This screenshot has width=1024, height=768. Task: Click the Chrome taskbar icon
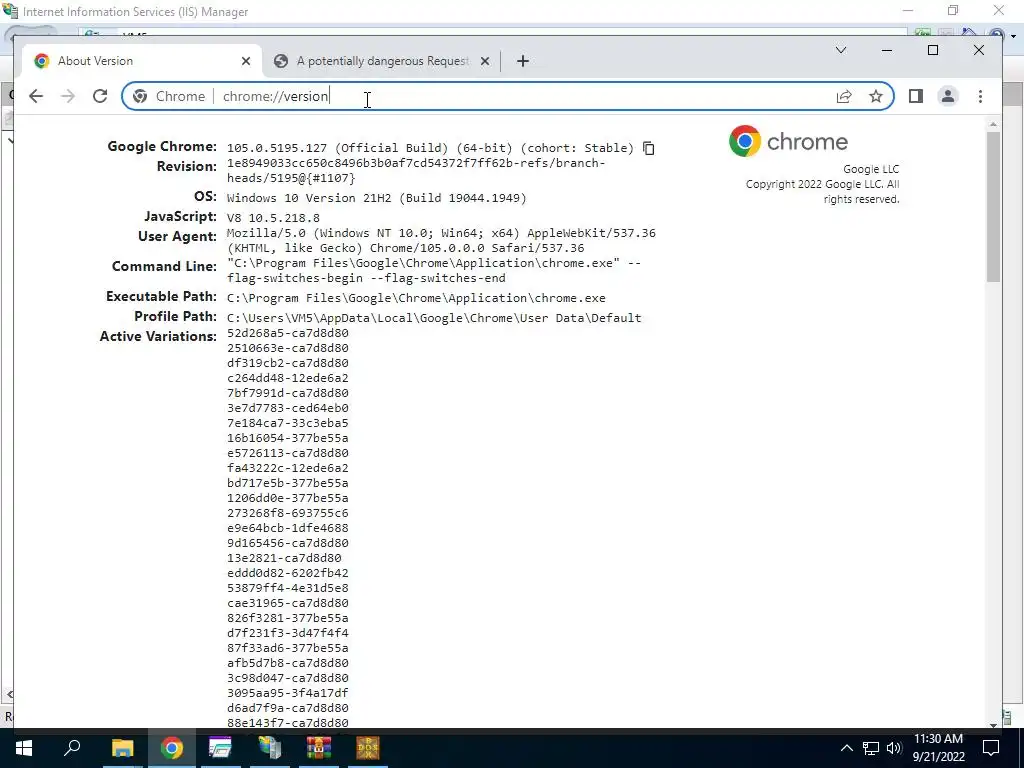point(172,748)
